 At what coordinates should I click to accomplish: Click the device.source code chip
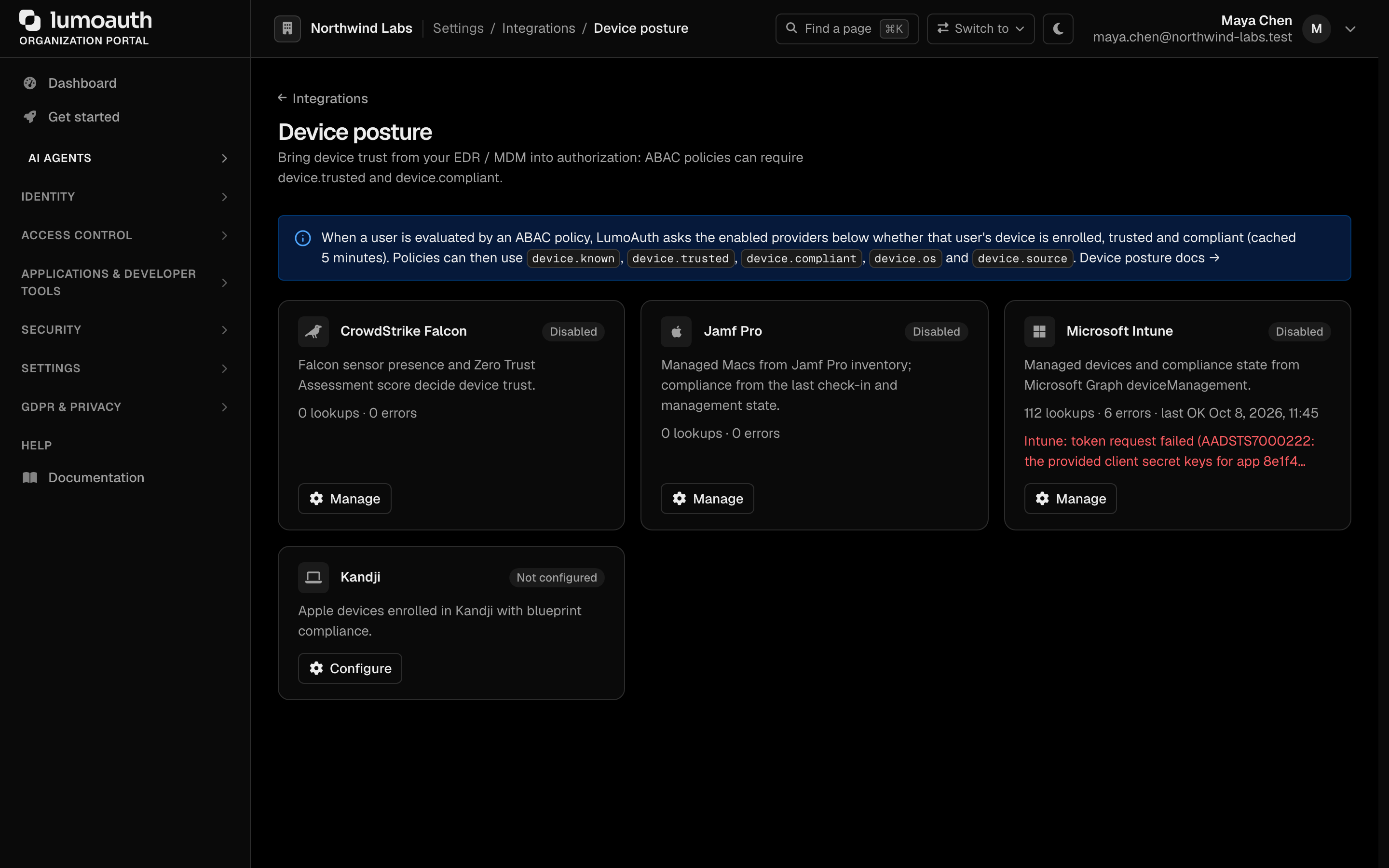pyautogui.click(x=1022, y=258)
